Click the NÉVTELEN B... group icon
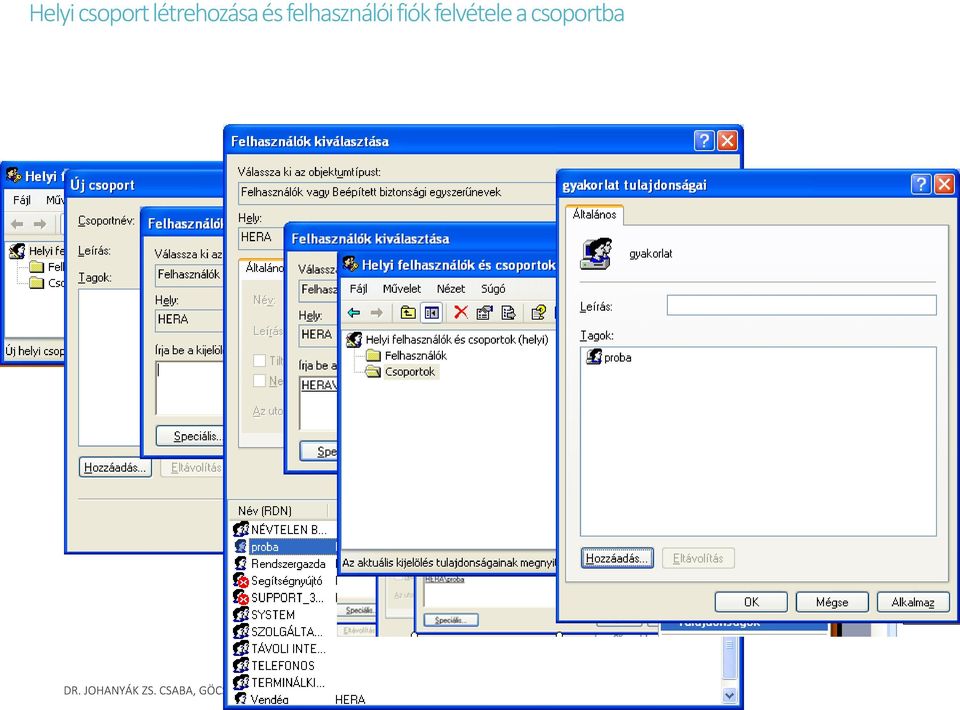The height and width of the screenshot is (710, 960). point(241,529)
